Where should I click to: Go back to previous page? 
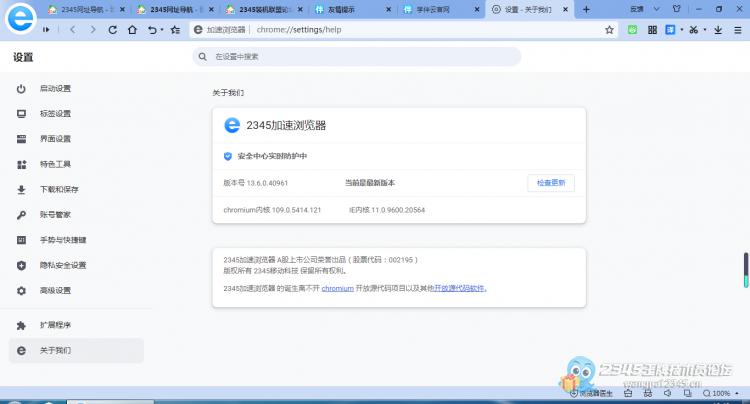pos(73,30)
